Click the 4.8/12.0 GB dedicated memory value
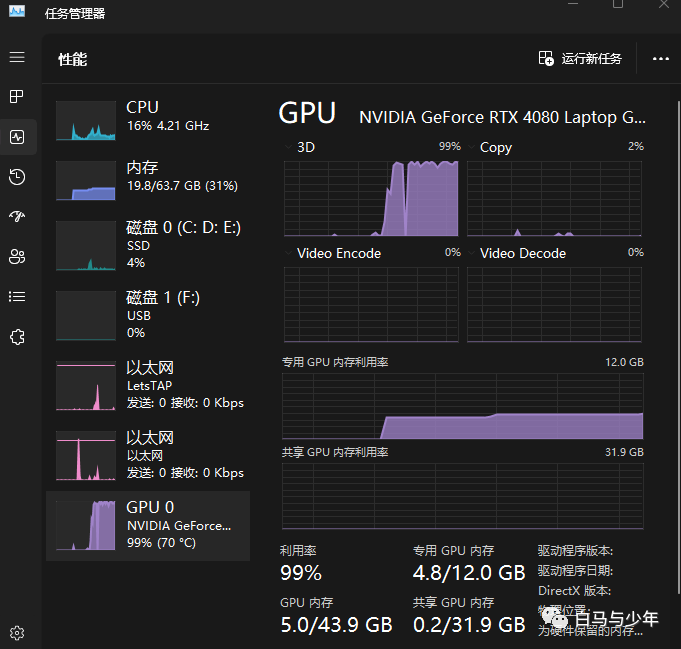Viewport: 681px width, 649px height. (x=469, y=573)
